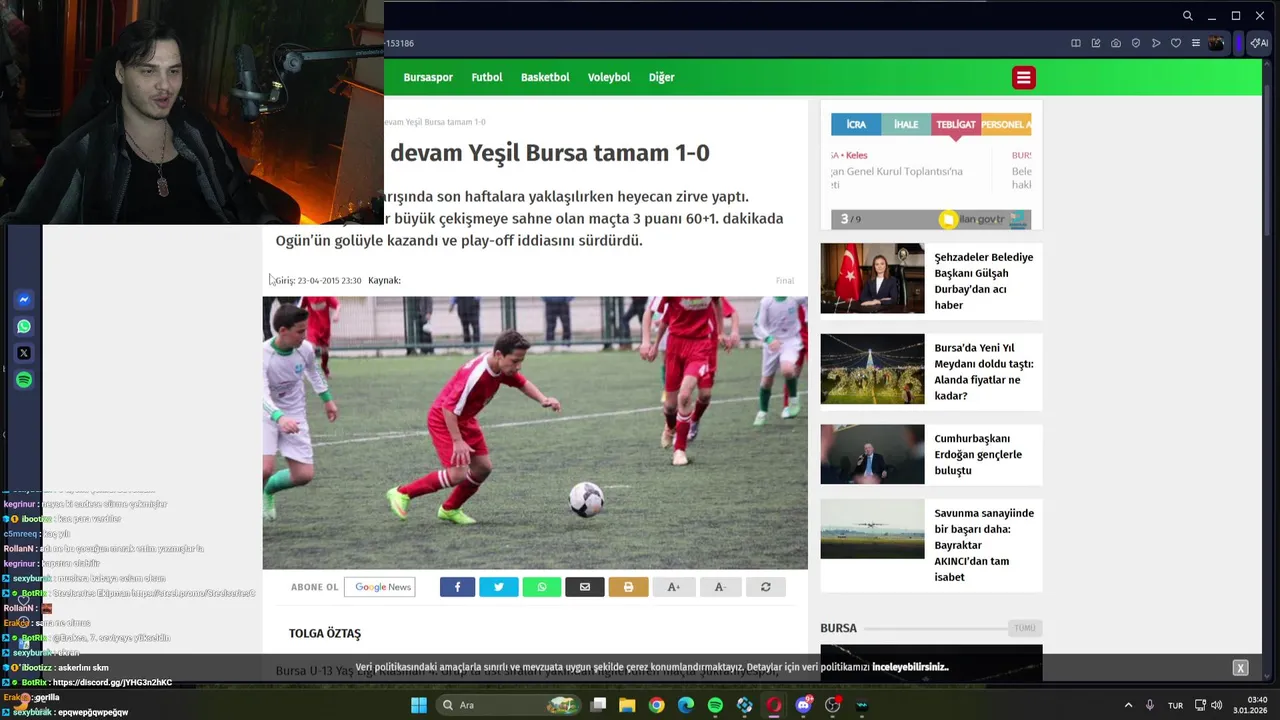Open the Basketbol menu item
This screenshot has width=1280, height=720.
click(x=545, y=77)
